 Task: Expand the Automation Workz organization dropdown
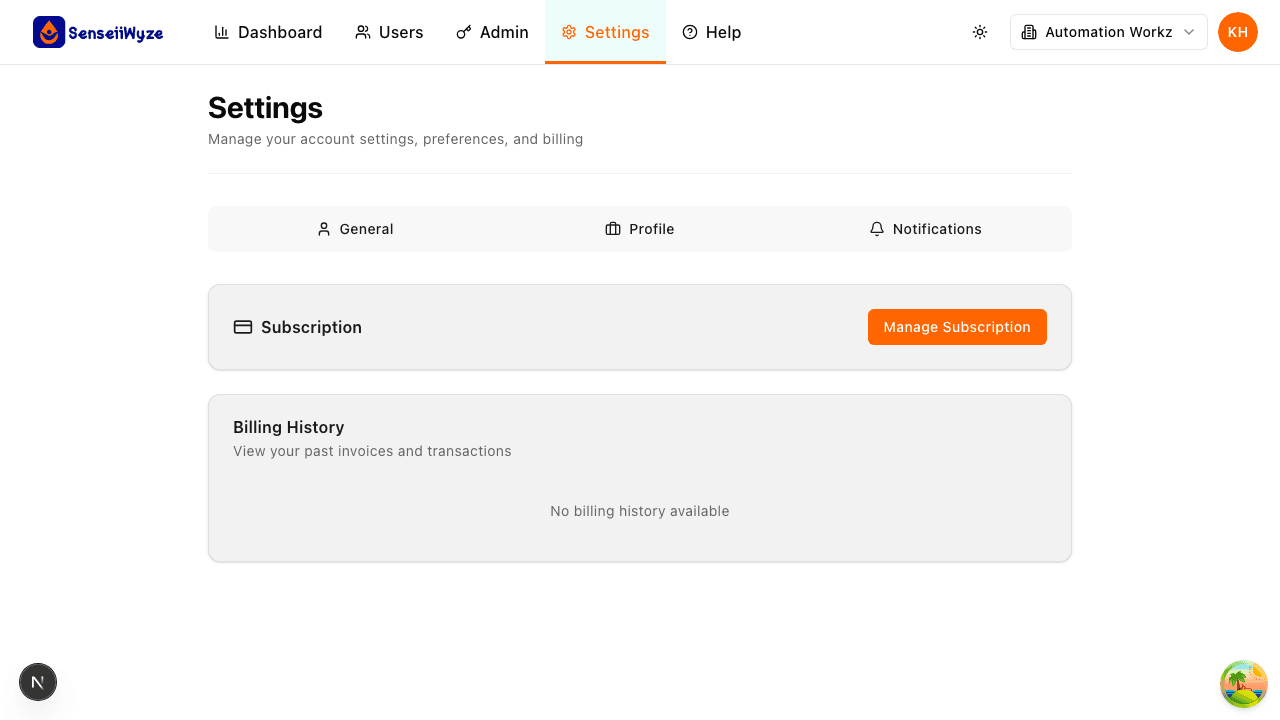pyautogui.click(x=1109, y=32)
